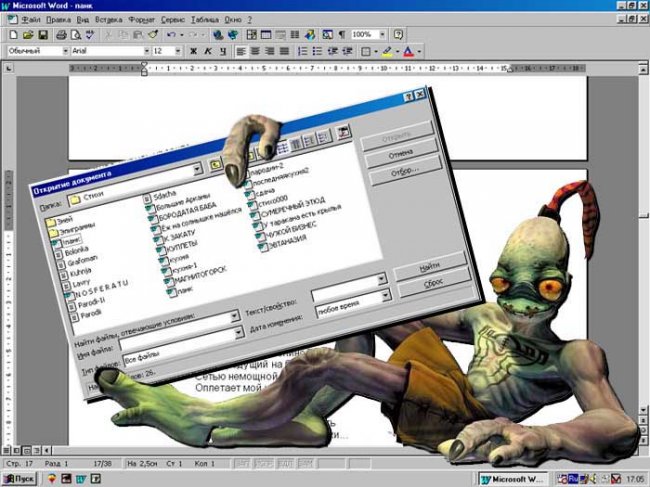650x487 pixels.
Task: Click the Отмена button in the dialog
Action: (401, 155)
